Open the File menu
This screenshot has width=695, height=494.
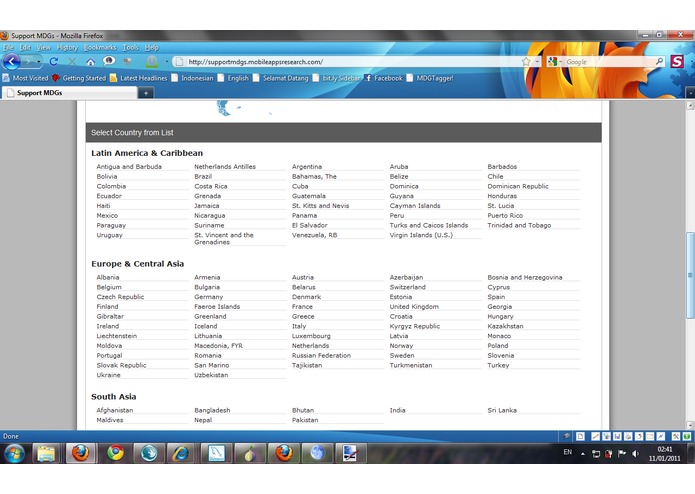click(8, 47)
